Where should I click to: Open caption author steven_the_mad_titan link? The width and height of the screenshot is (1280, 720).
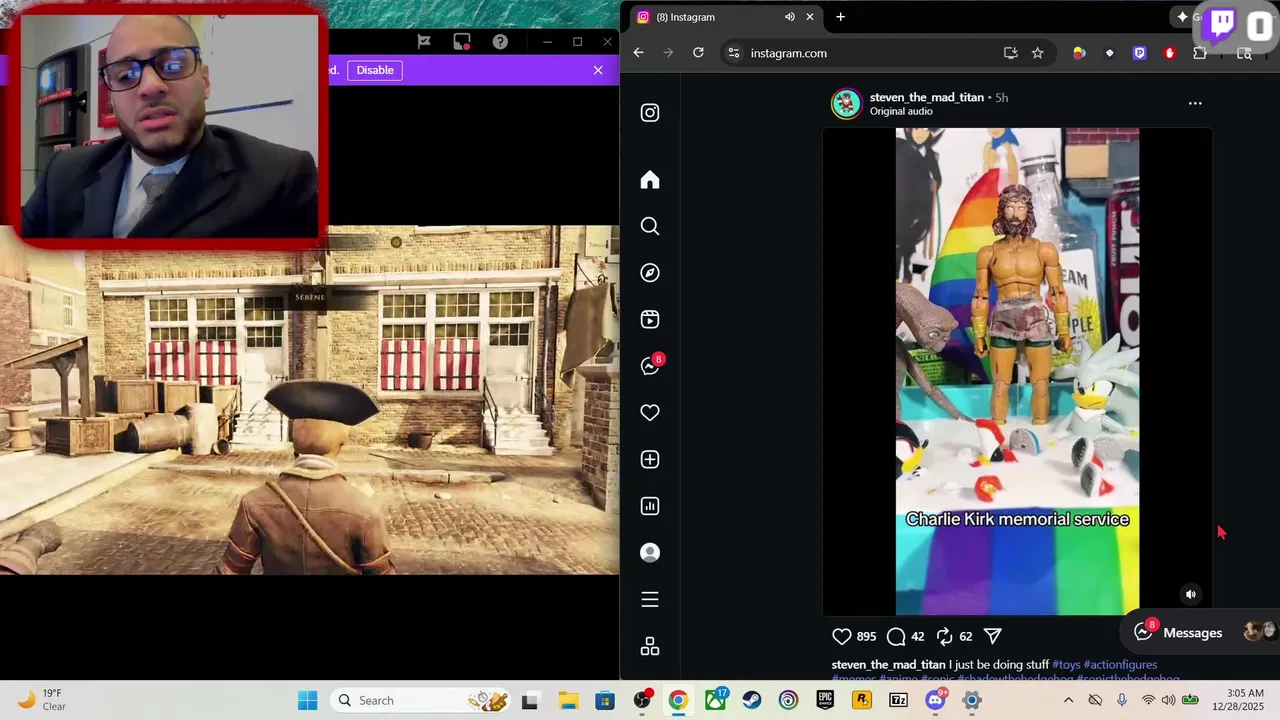[888, 664]
